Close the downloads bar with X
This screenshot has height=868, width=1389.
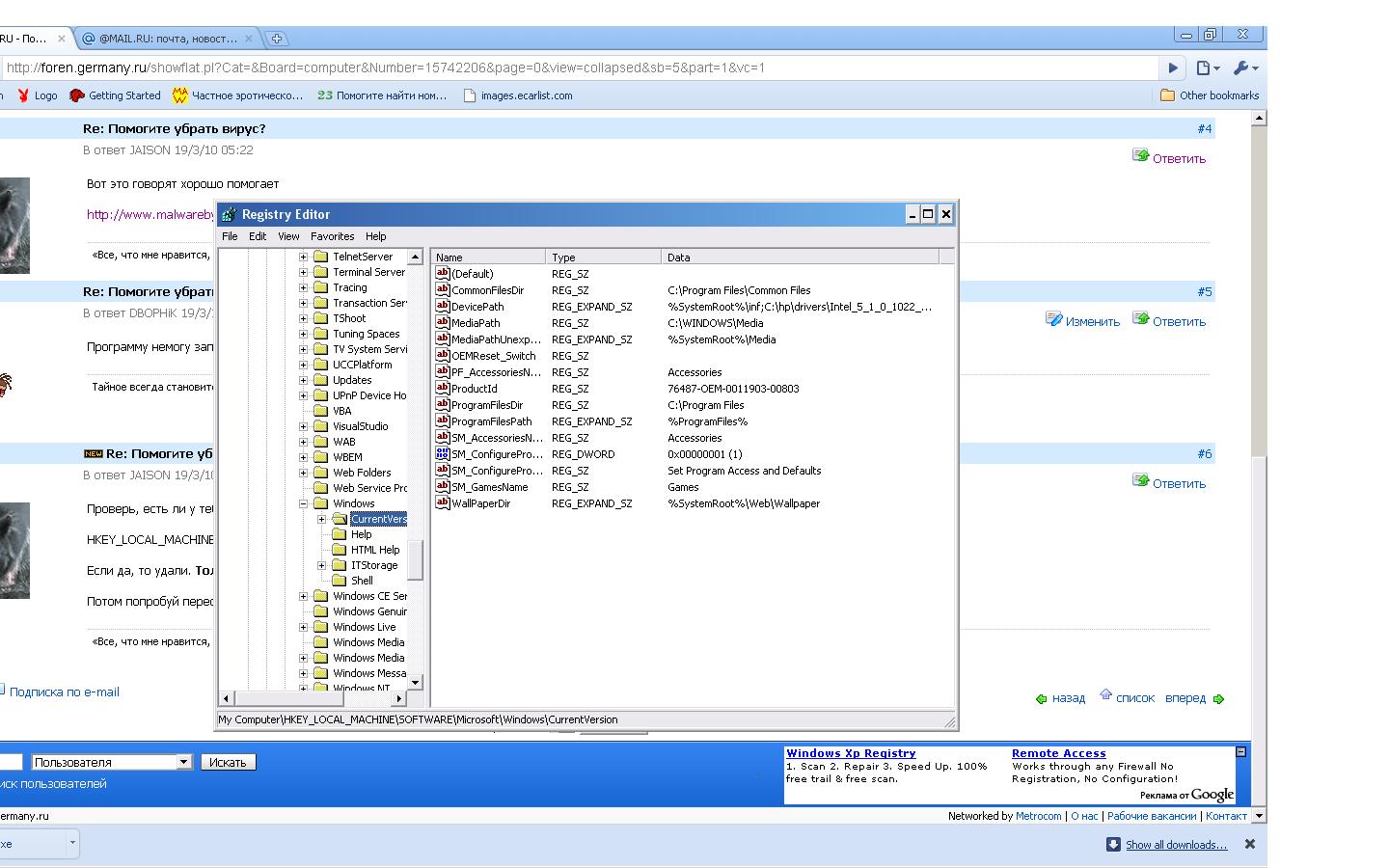(x=1250, y=844)
